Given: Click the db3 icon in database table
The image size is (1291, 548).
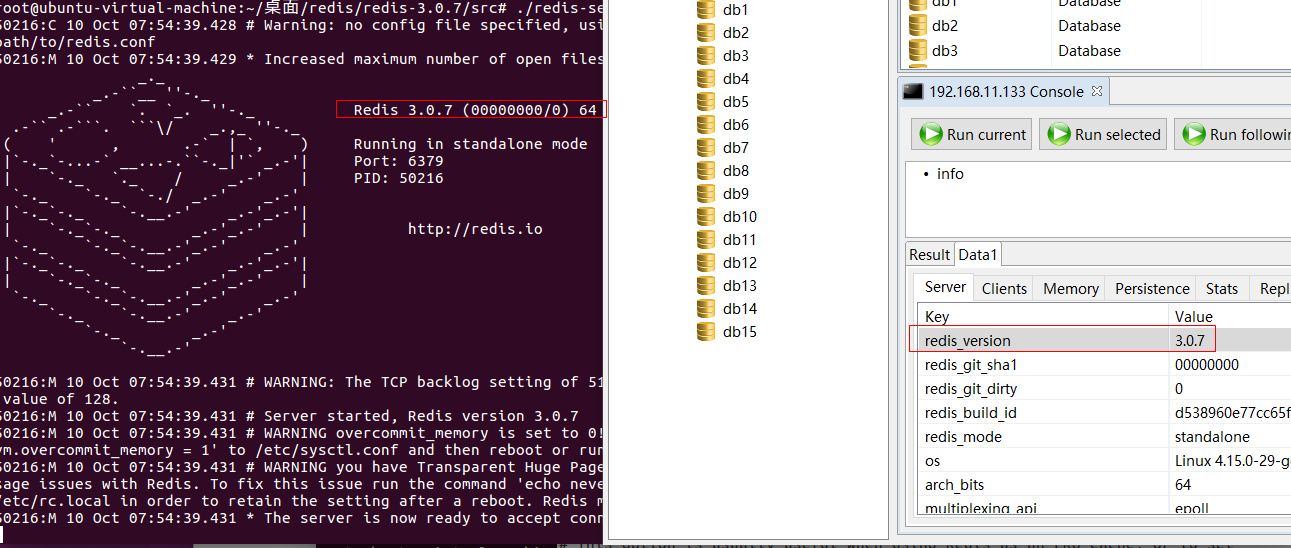Looking at the screenshot, I should (917, 50).
